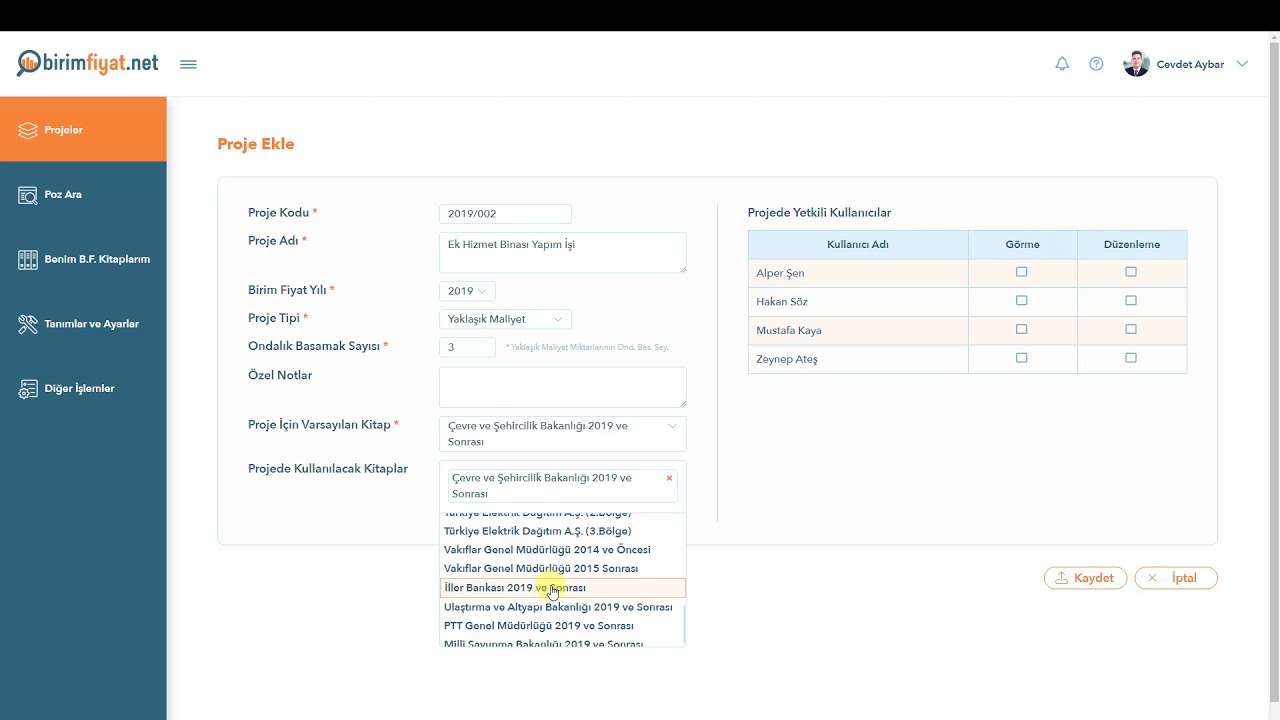The height and width of the screenshot is (720, 1280).
Task: Click the Ondalık Basamak Sayısı field
Action: coord(467,347)
